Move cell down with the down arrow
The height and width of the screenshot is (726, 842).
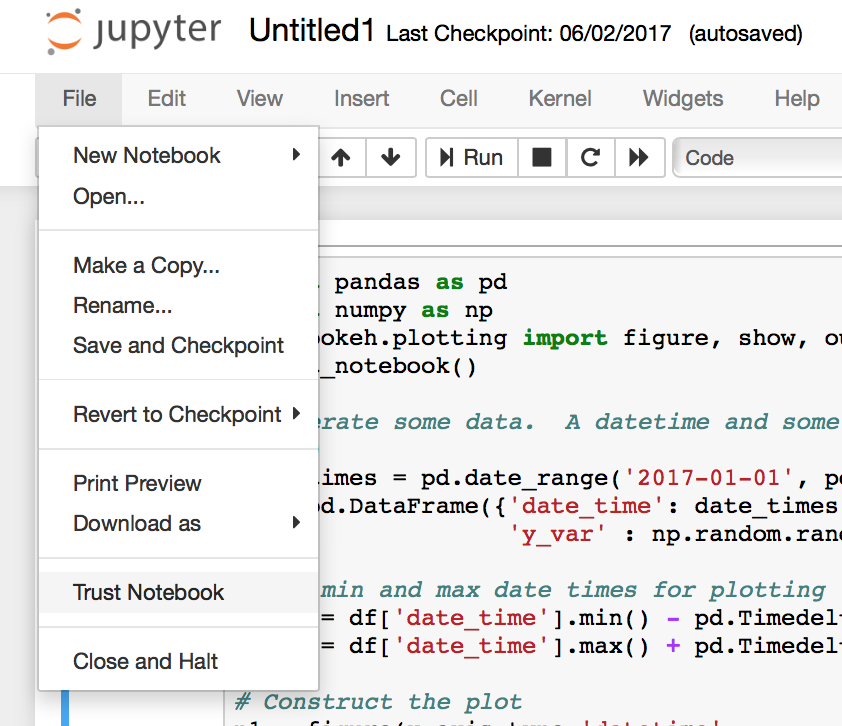pyautogui.click(x=391, y=157)
